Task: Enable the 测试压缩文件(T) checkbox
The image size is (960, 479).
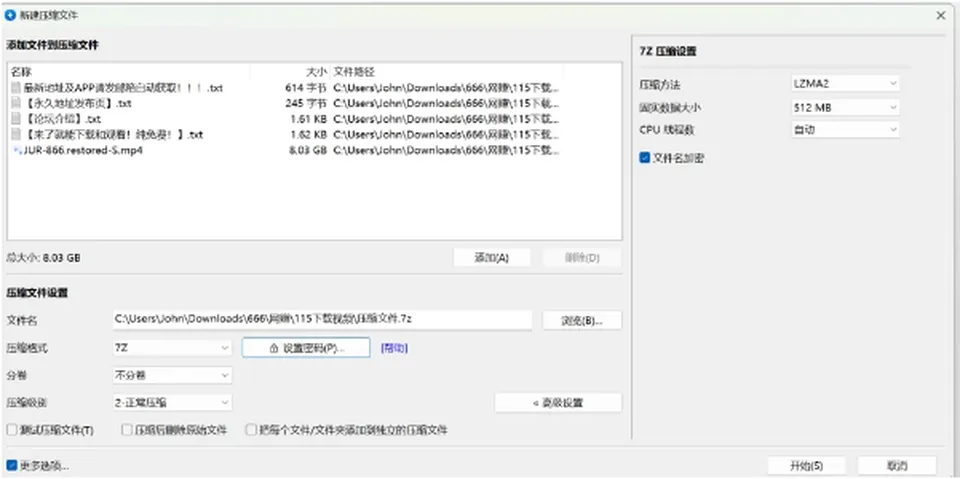Action: click(x=12, y=430)
